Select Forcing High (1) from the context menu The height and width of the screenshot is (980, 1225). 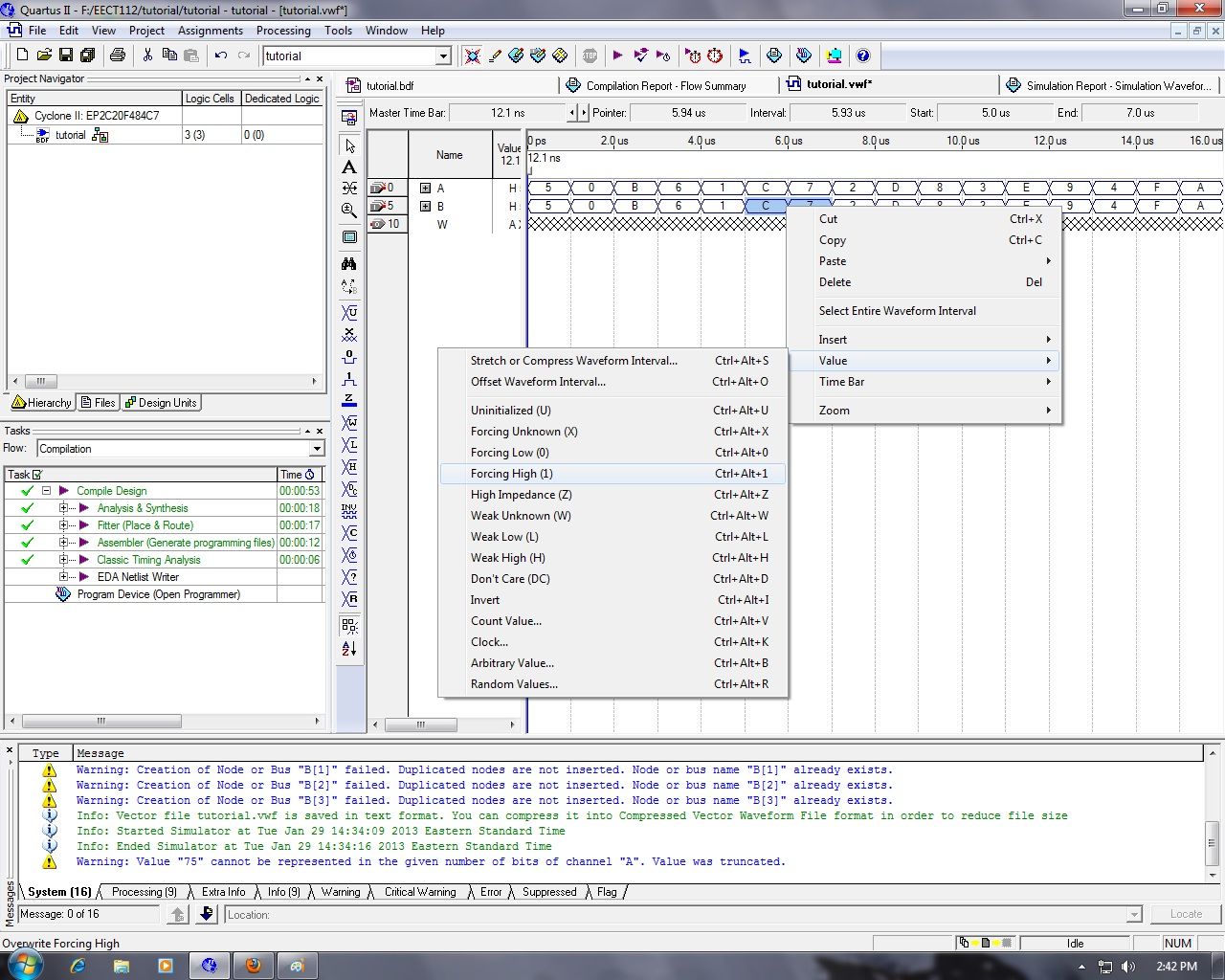511,474
